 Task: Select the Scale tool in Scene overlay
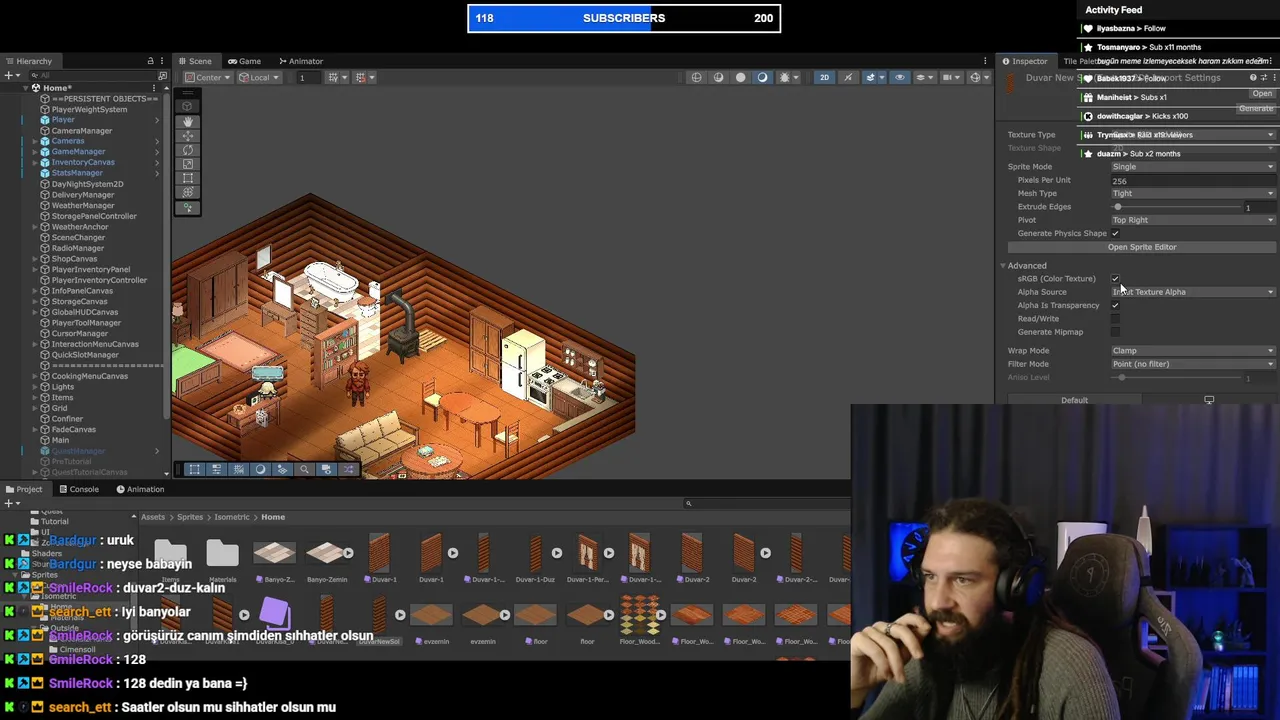[x=187, y=164]
